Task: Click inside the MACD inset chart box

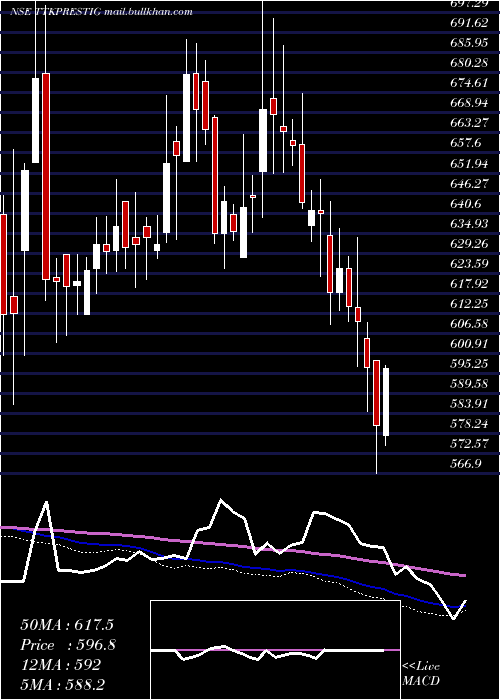Action: point(275,650)
